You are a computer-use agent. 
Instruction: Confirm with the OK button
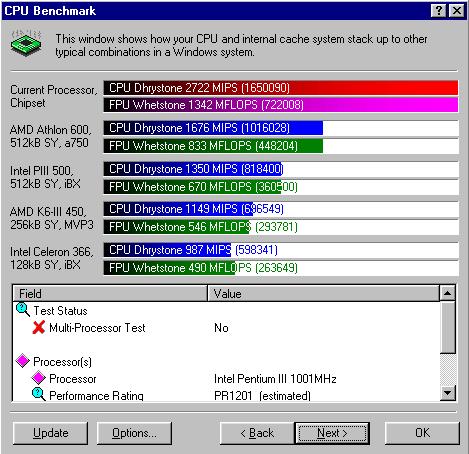[422, 433]
